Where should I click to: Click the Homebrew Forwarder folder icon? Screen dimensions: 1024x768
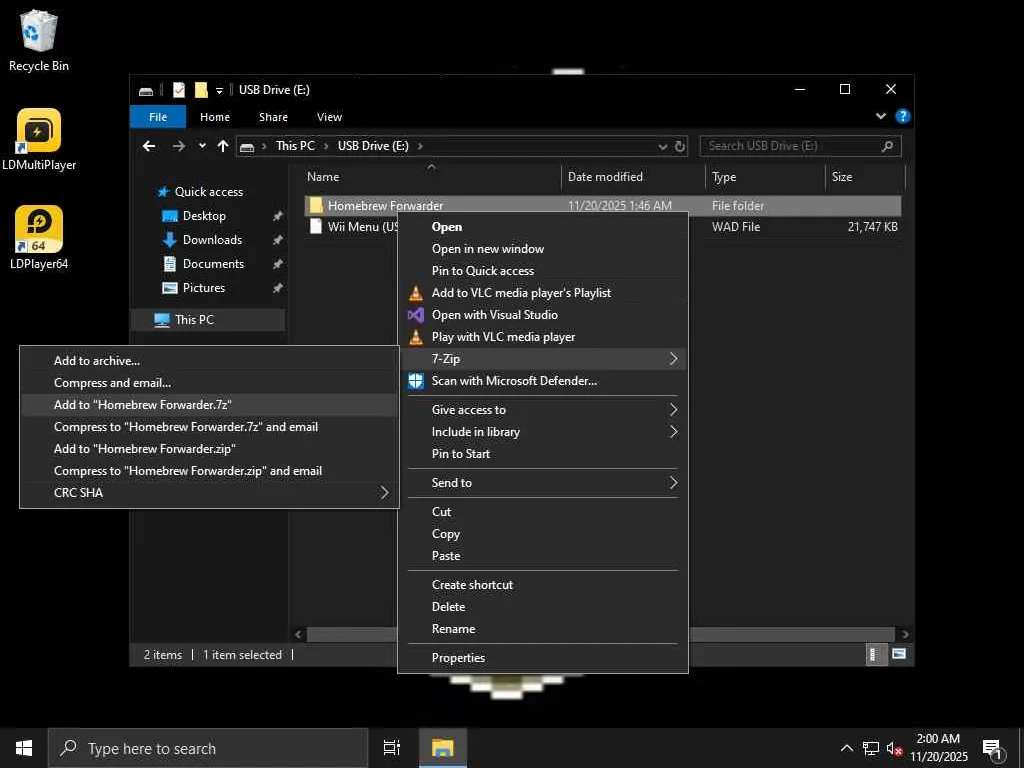pos(316,205)
